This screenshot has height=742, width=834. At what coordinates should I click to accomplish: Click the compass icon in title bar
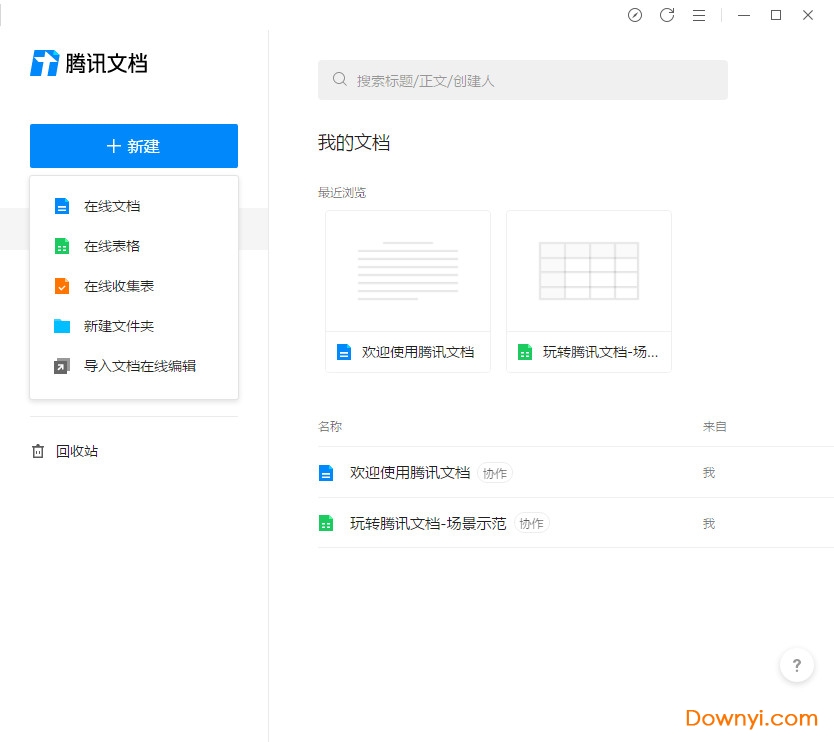coord(635,15)
